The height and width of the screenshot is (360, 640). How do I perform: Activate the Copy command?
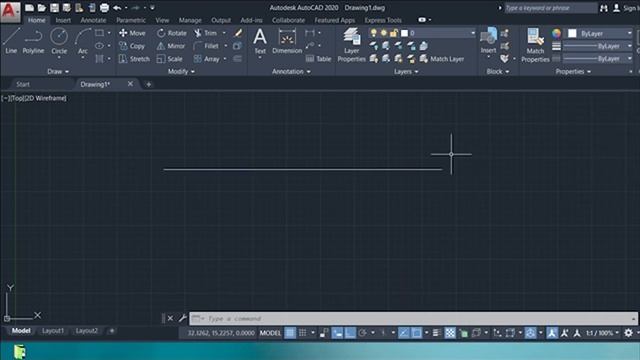(x=132, y=46)
